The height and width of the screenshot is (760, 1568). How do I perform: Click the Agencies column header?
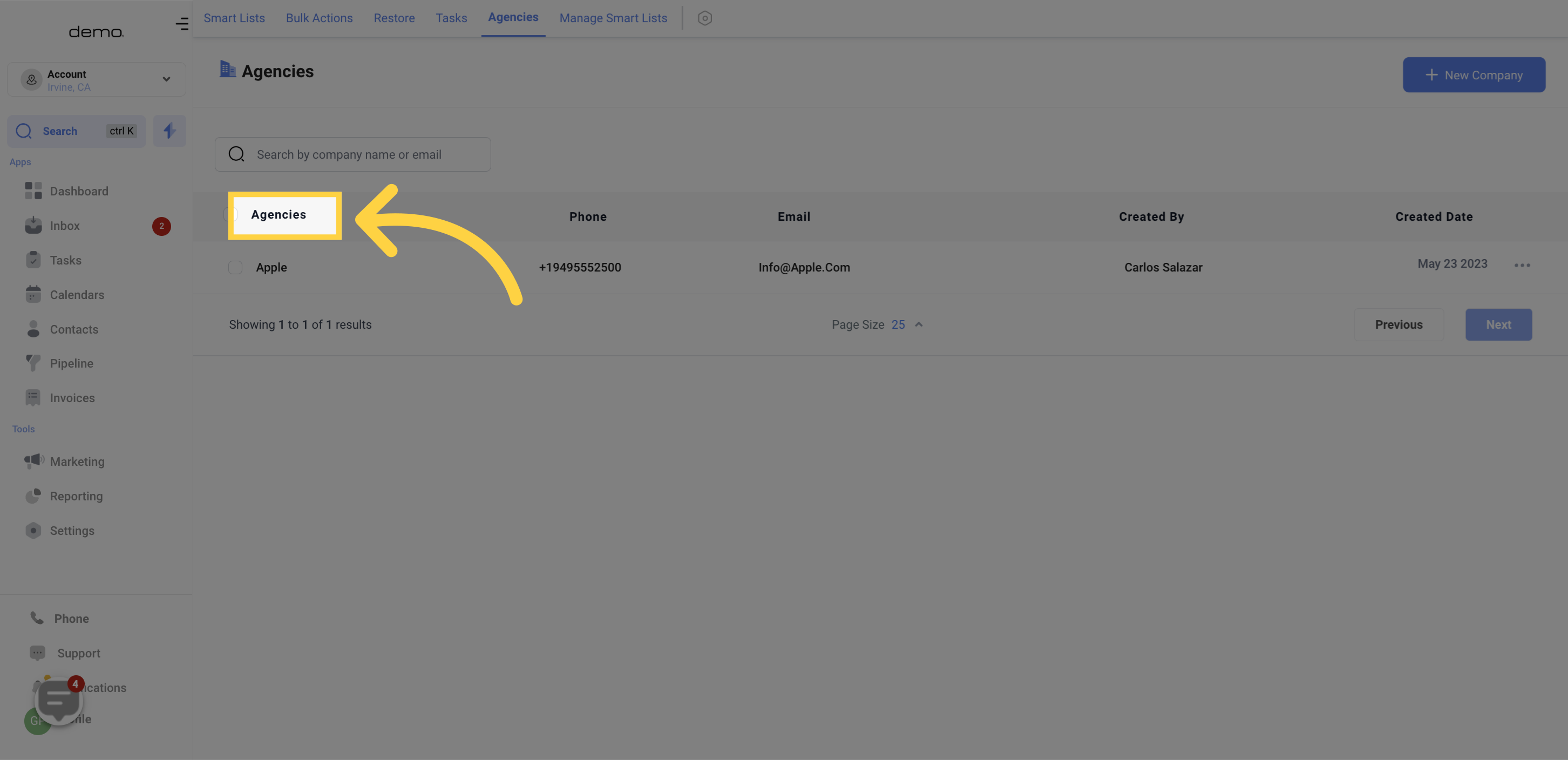(279, 215)
